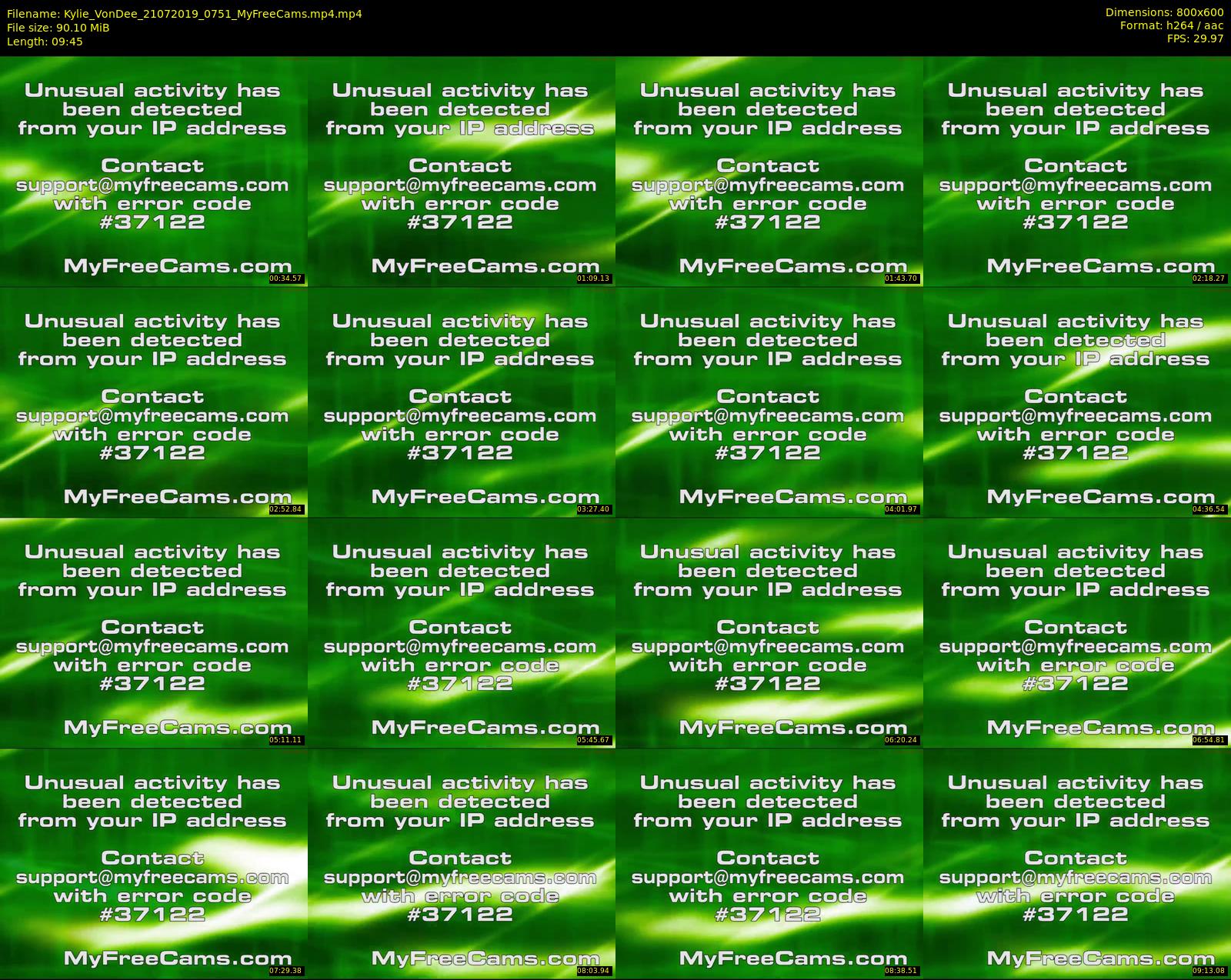Select the thumbnail frame stamped 05:11.11
Viewport: 1231px width, 980px height.
(154, 632)
